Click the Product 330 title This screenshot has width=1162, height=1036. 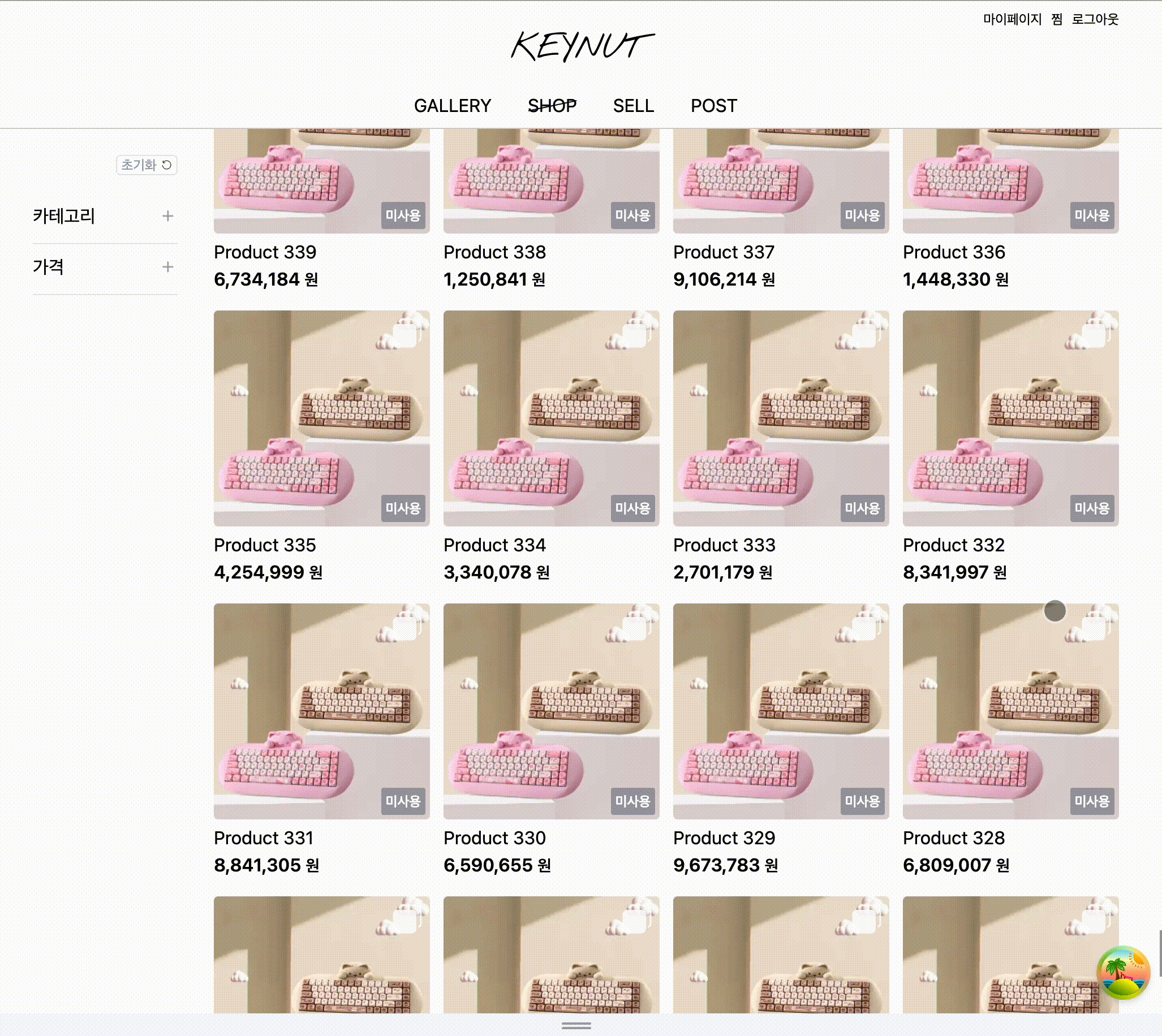494,838
